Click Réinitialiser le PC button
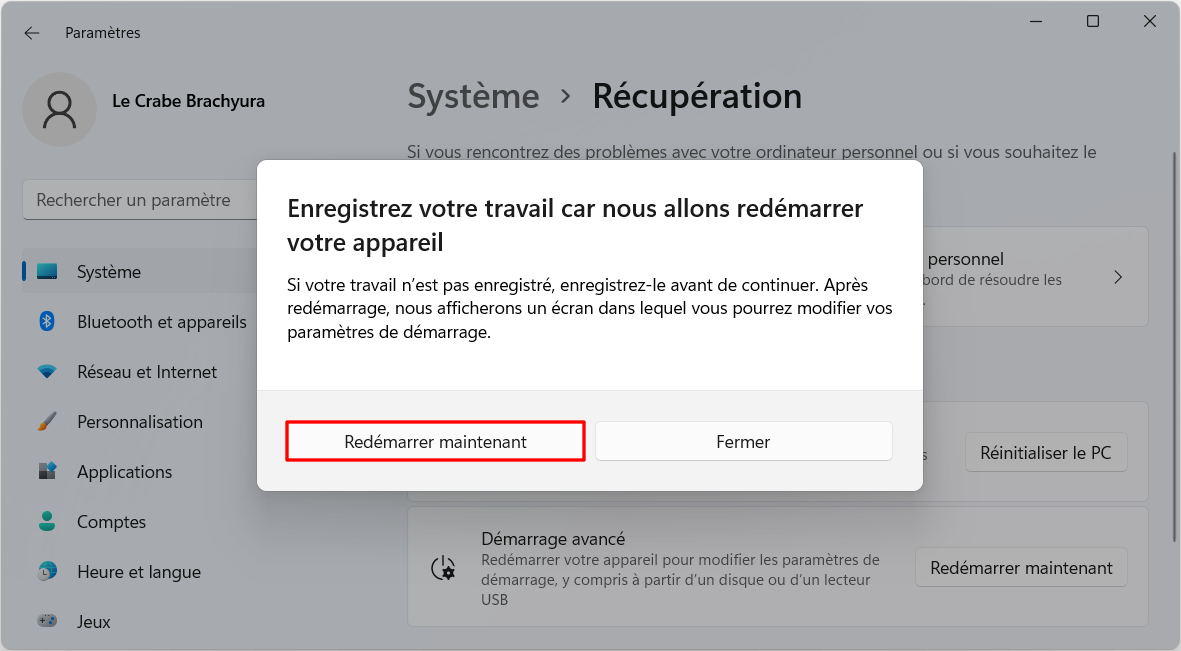The image size is (1181, 651). coord(1045,453)
